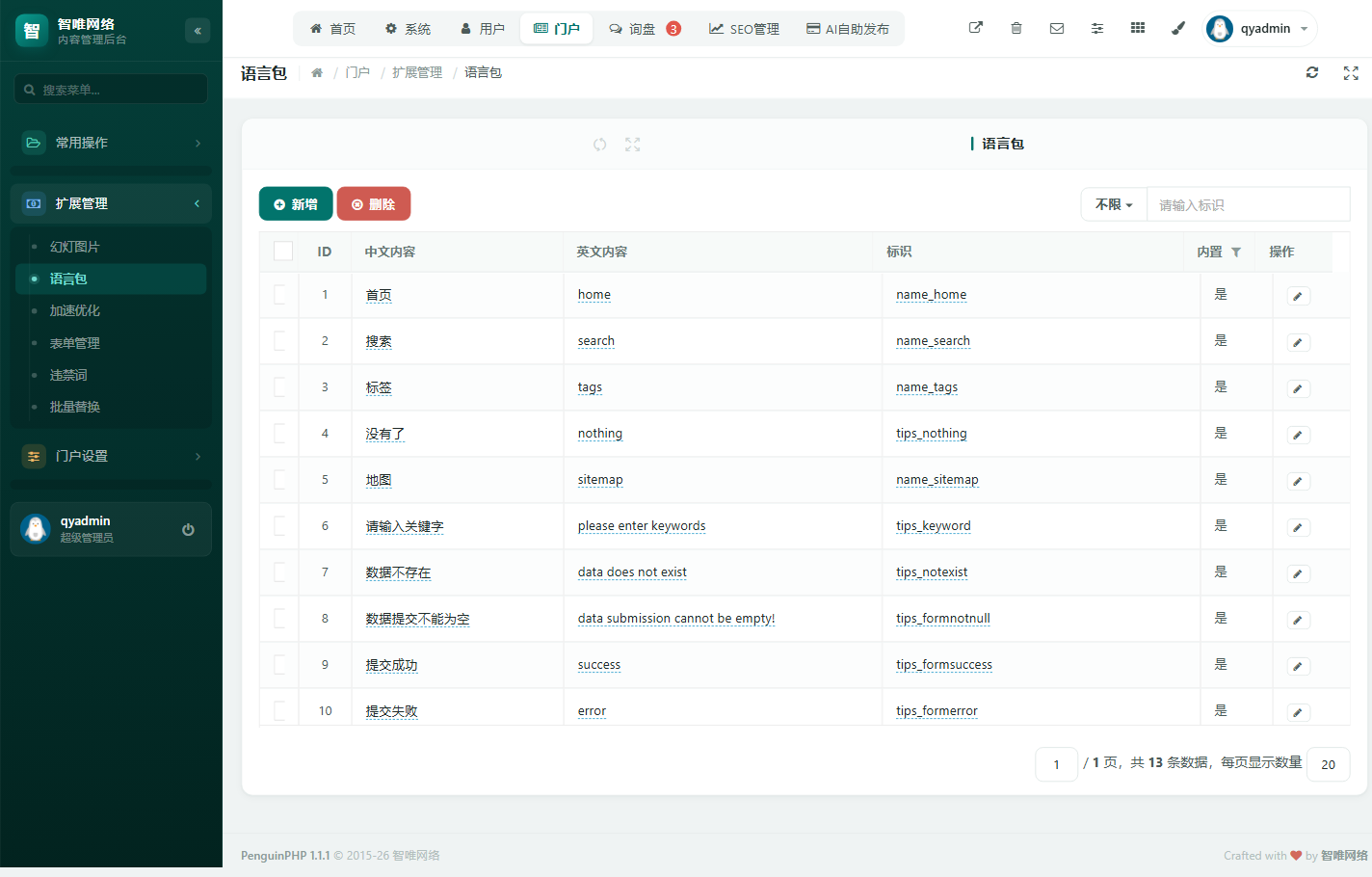Collapse the 扩展管理 sidebar group

[111, 203]
